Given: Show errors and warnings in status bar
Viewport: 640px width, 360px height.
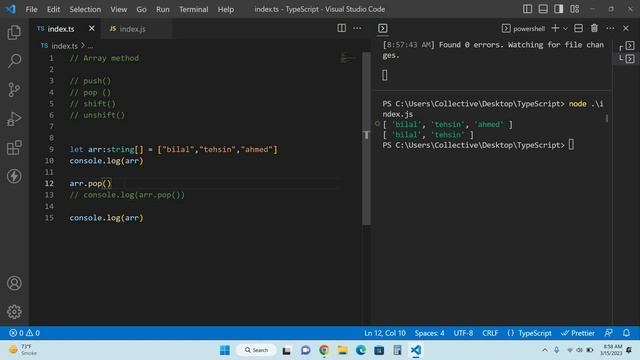Looking at the screenshot, I should point(24,333).
